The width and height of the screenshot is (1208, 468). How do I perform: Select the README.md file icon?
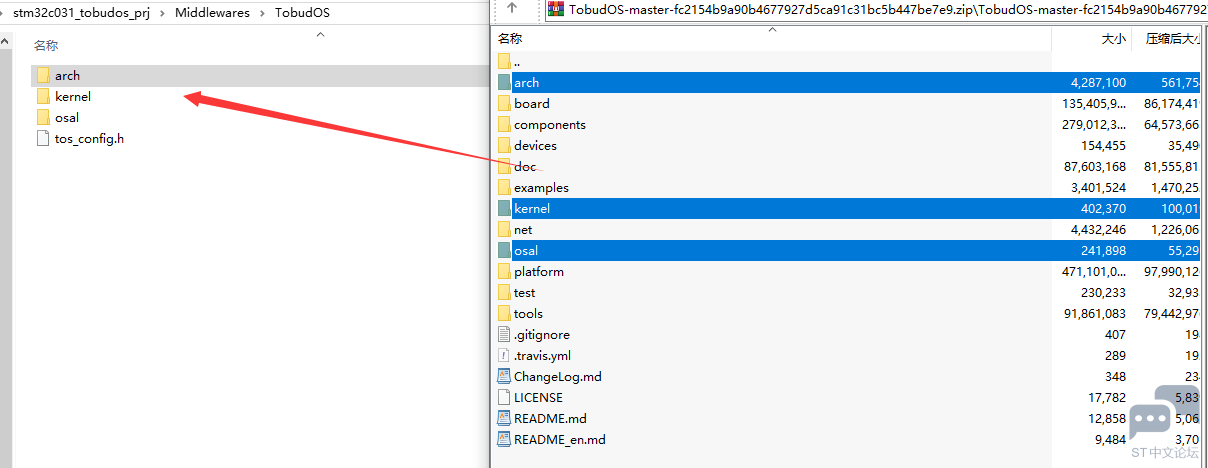504,418
